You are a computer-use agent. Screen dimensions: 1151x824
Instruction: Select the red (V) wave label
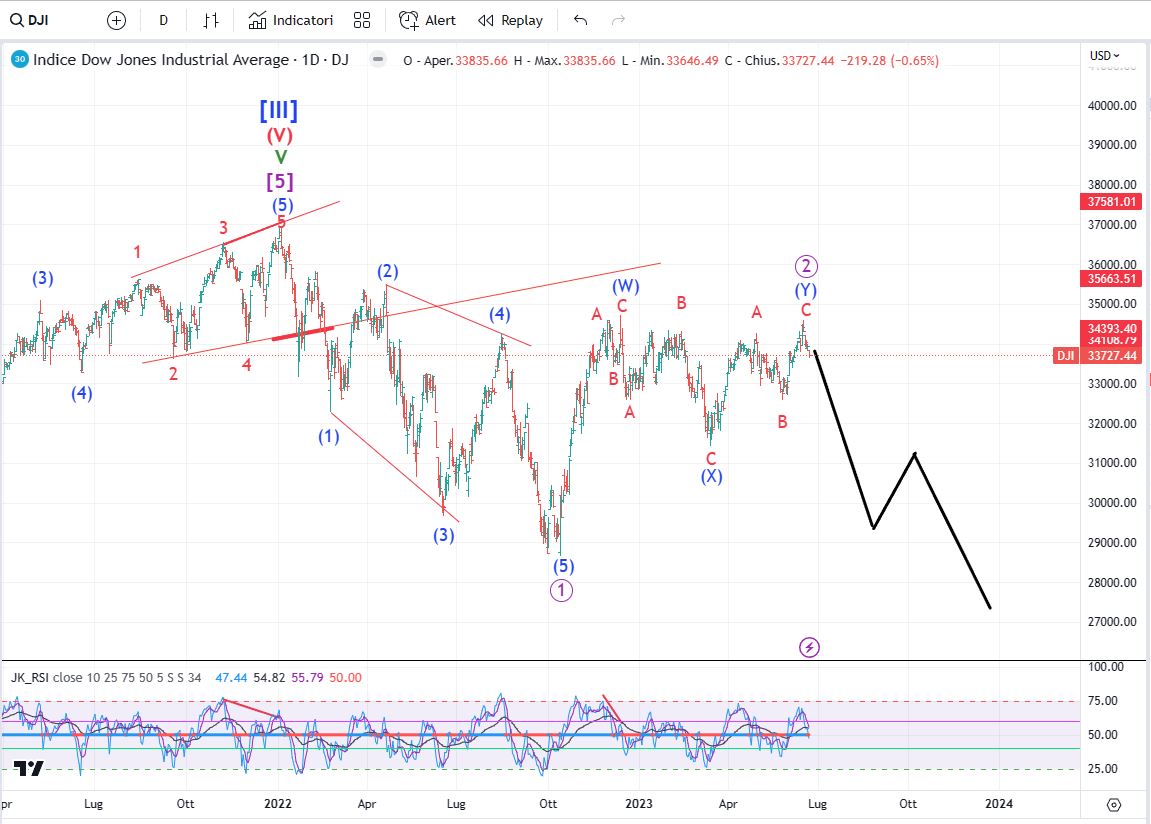coord(280,135)
